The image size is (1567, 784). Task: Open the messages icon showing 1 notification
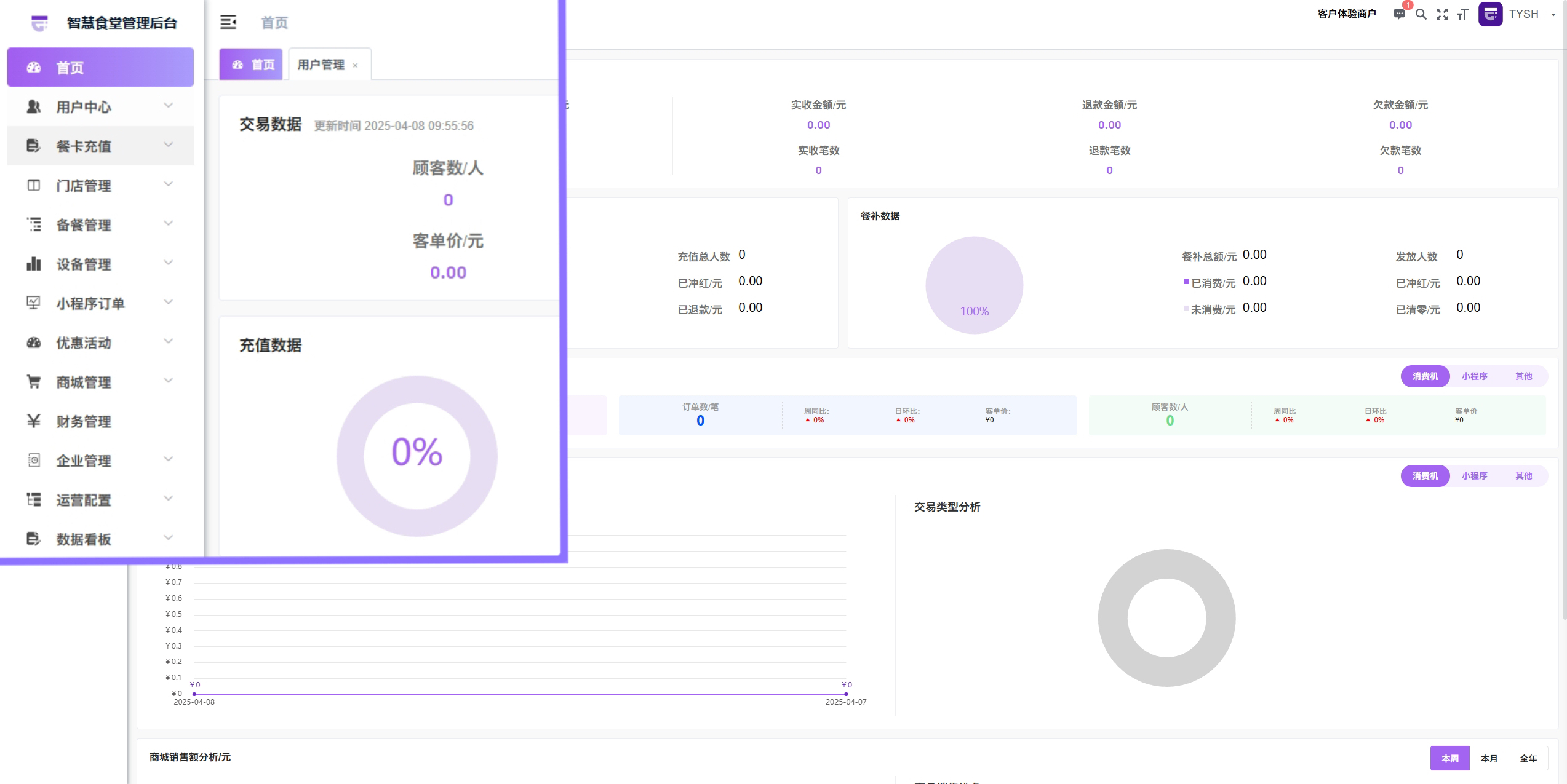click(1399, 14)
